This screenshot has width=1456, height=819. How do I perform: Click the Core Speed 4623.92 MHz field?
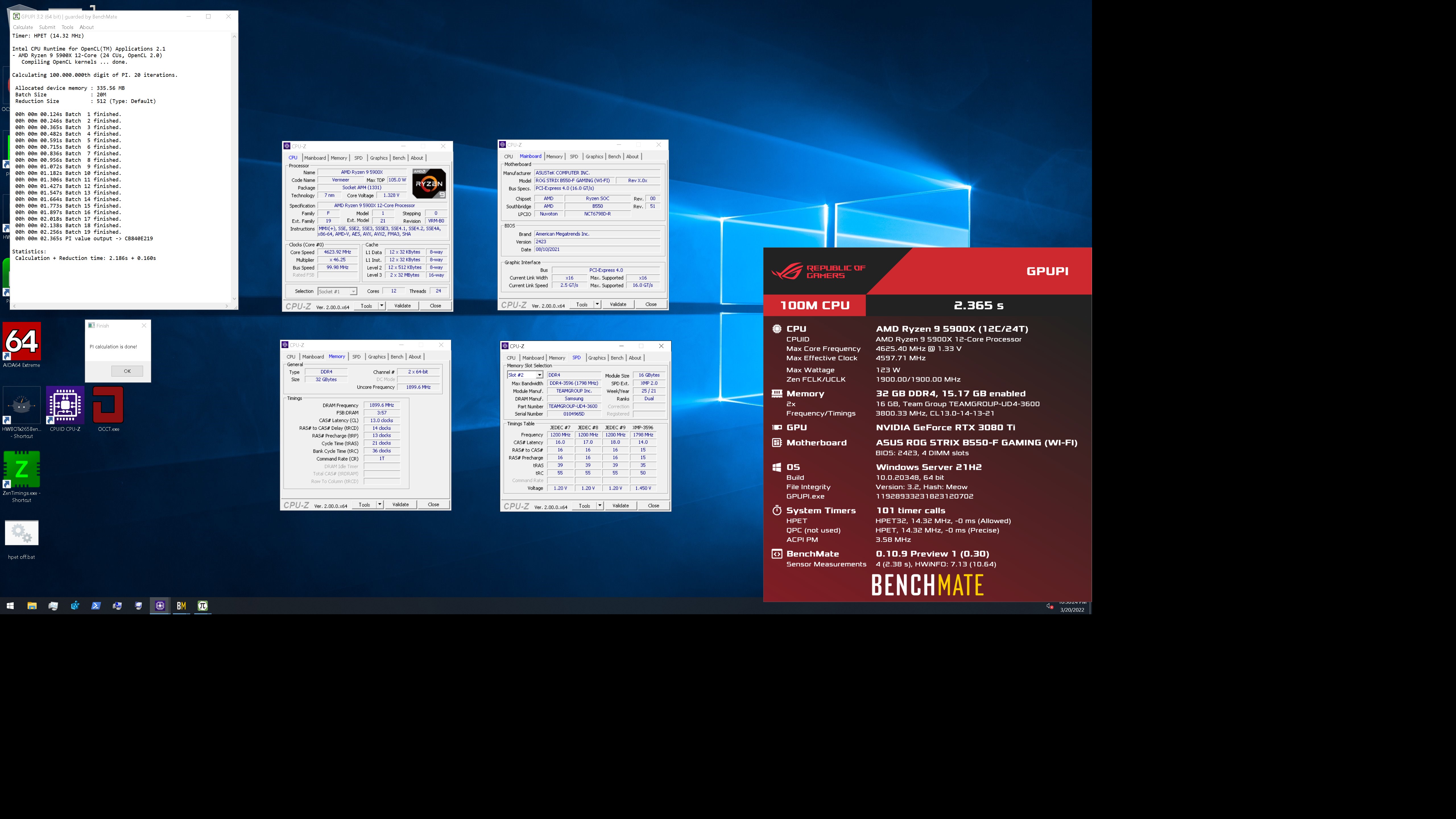coord(338,252)
